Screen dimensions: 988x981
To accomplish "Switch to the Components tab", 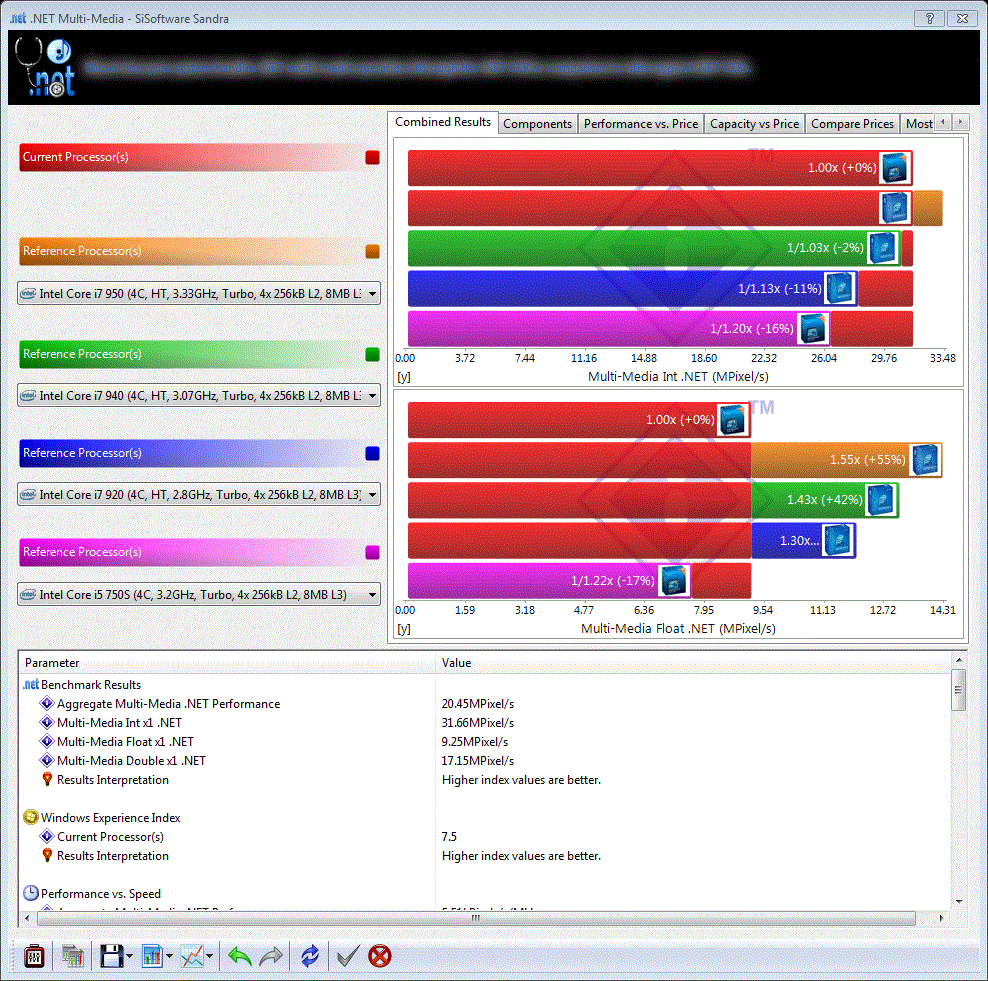I will (x=537, y=124).
